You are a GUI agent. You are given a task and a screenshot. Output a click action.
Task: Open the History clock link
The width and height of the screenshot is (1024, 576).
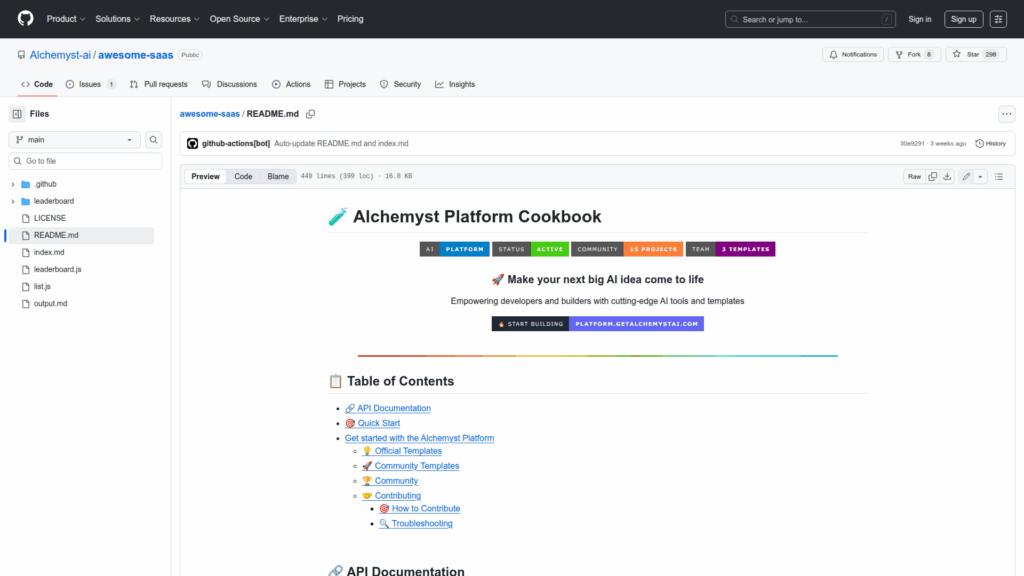pyautogui.click(x=991, y=144)
